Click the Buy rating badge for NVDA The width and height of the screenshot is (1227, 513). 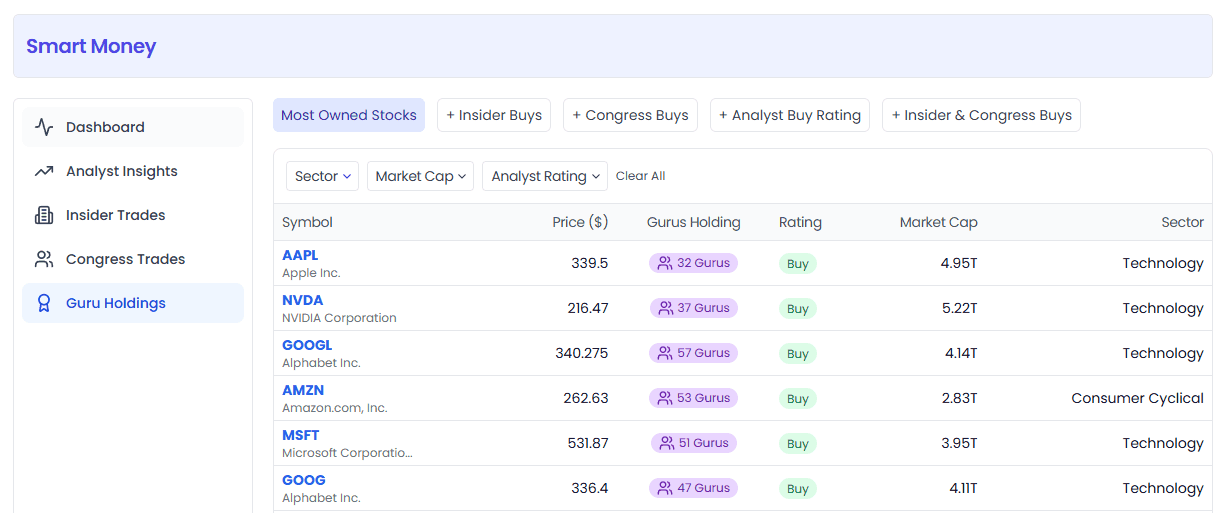coord(798,309)
